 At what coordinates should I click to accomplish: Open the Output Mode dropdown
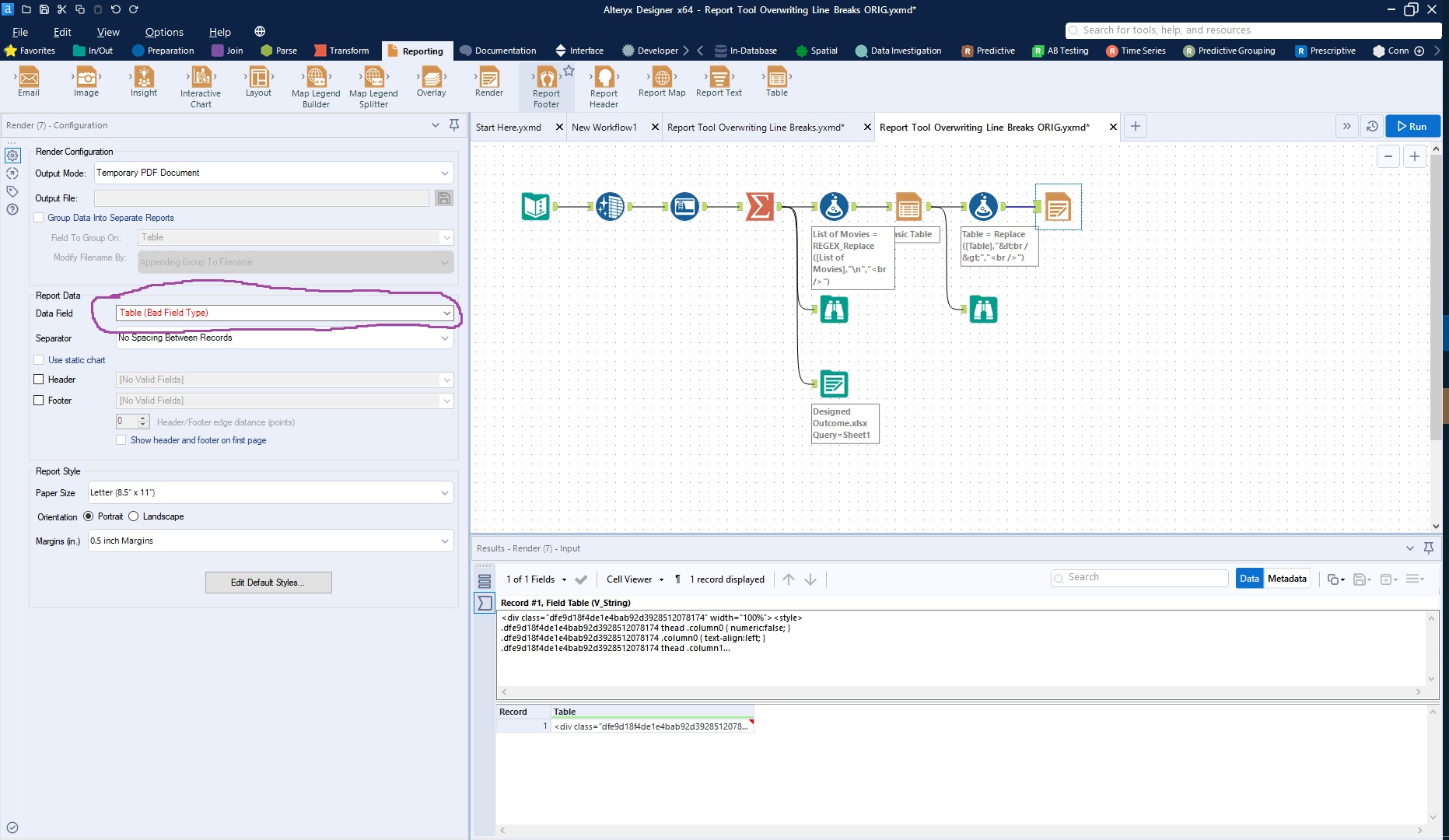(x=445, y=173)
